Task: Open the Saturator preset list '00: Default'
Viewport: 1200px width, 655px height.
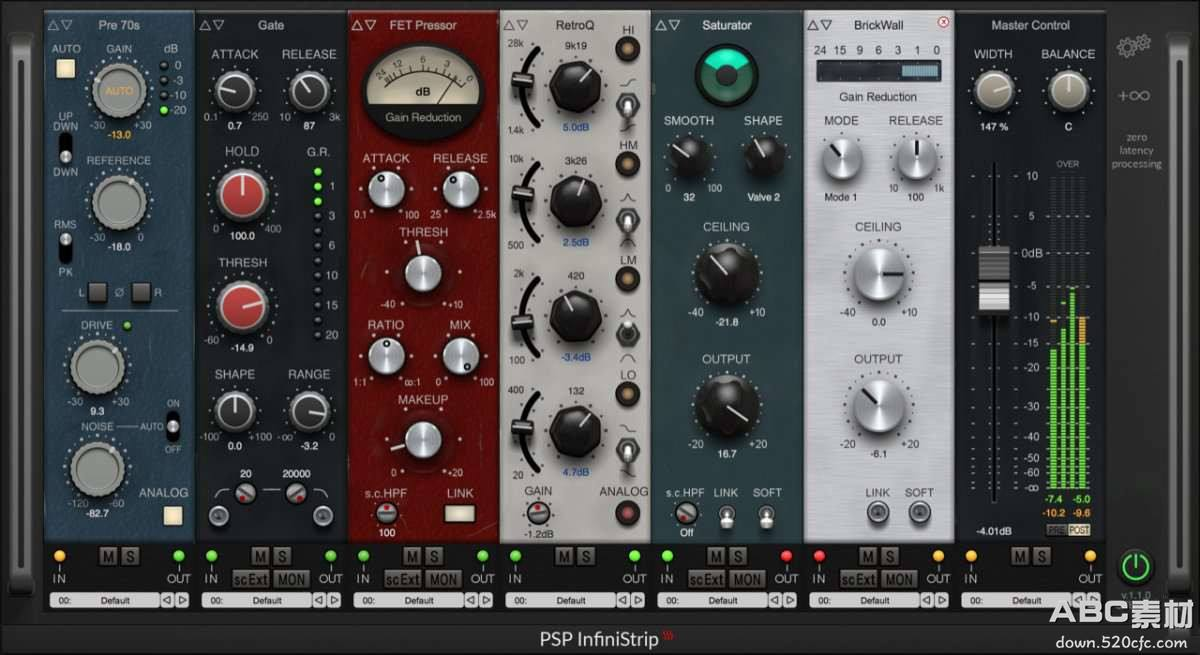Action: coord(713,601)
